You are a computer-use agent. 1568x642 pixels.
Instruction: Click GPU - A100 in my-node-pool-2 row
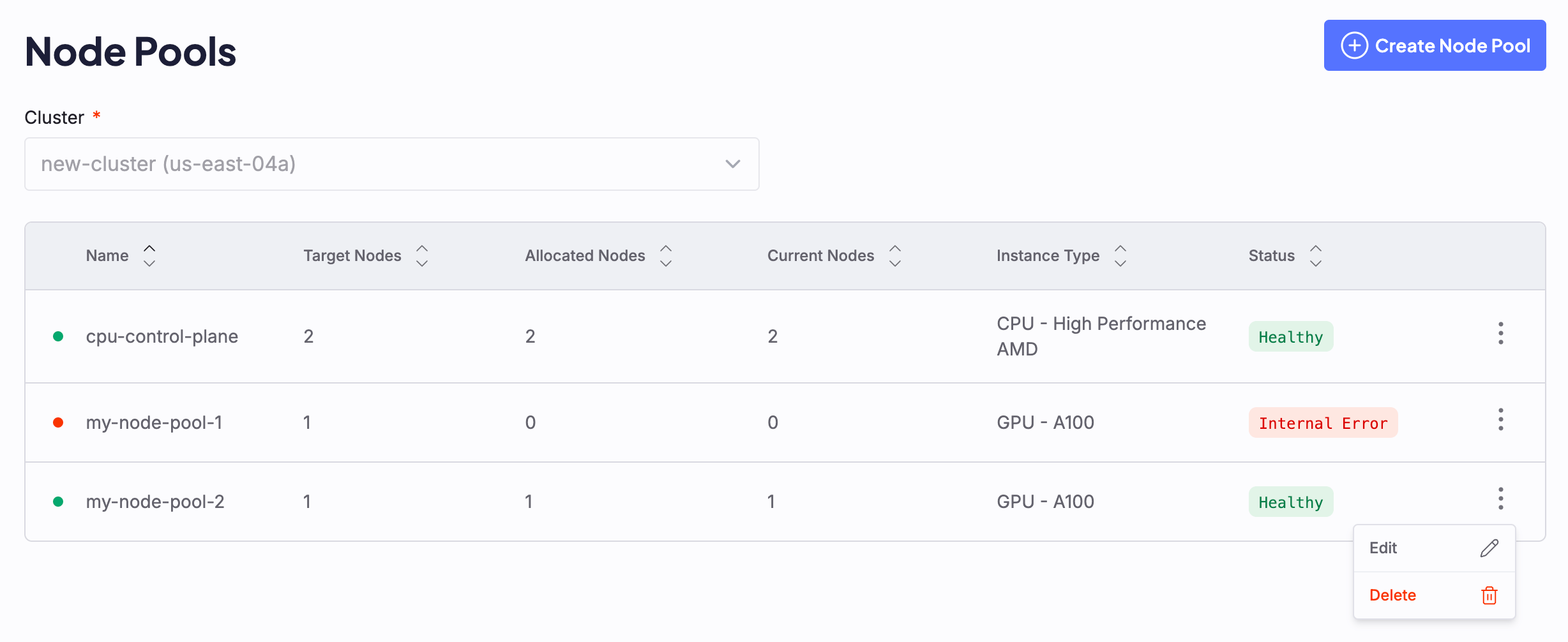click(x=1046, y=502)
